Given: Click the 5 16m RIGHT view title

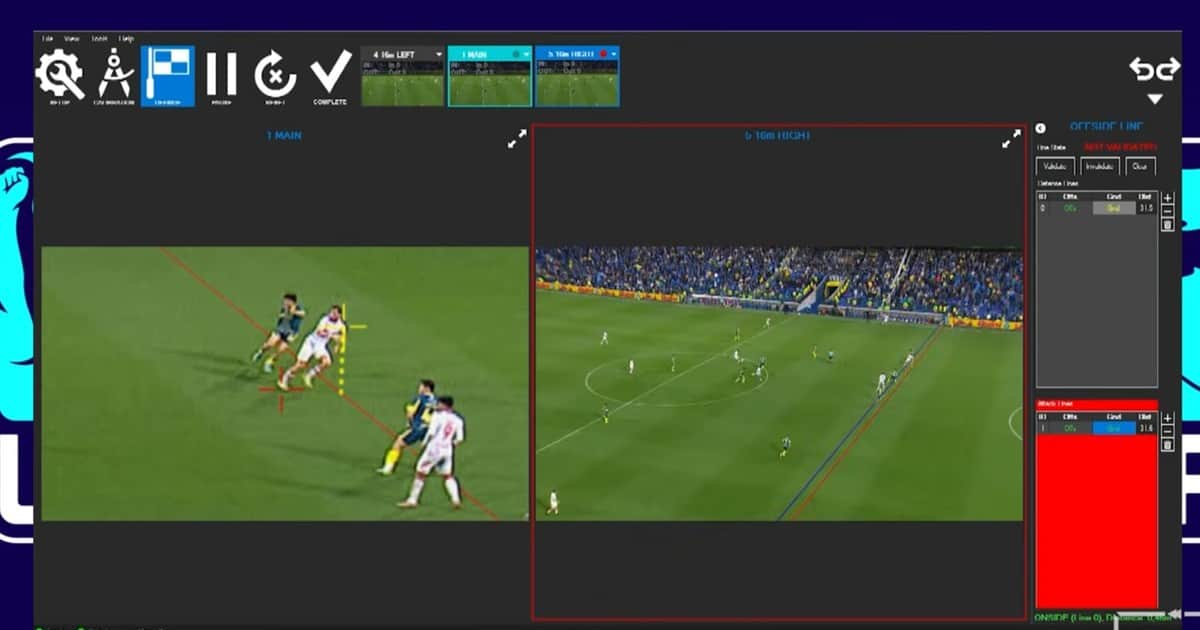Looking at the screenshot, I should [x=777, y=134].
